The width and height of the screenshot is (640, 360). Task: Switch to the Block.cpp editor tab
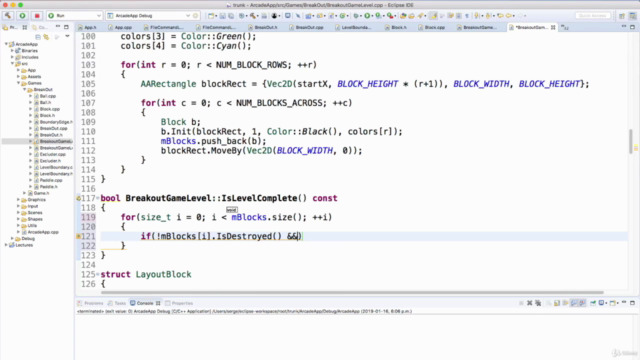coord(431,27)
